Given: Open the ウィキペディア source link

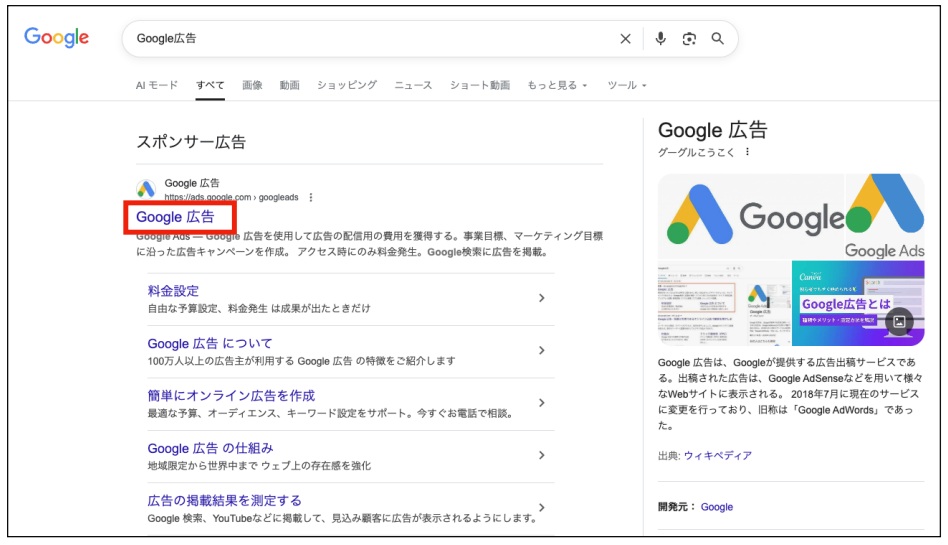Looking at the screenshot, I should [717, 456].
